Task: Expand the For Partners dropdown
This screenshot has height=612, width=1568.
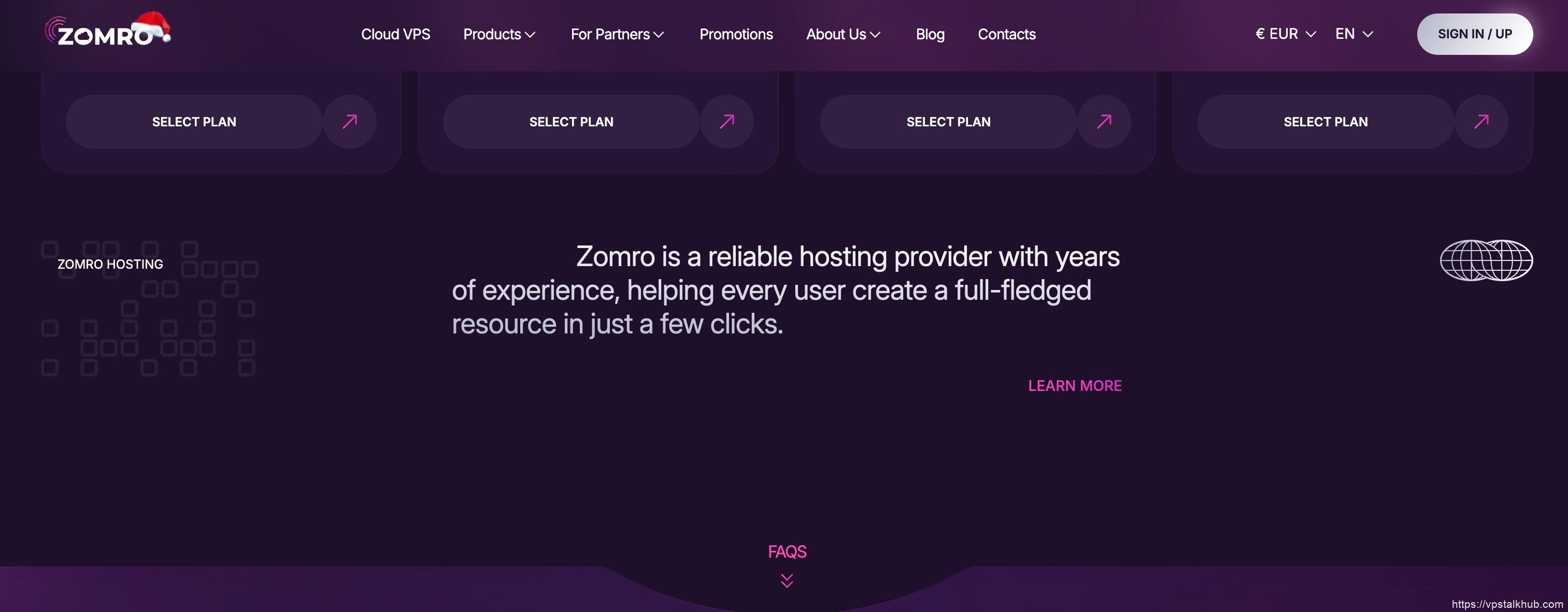Action: pos(617,35)
